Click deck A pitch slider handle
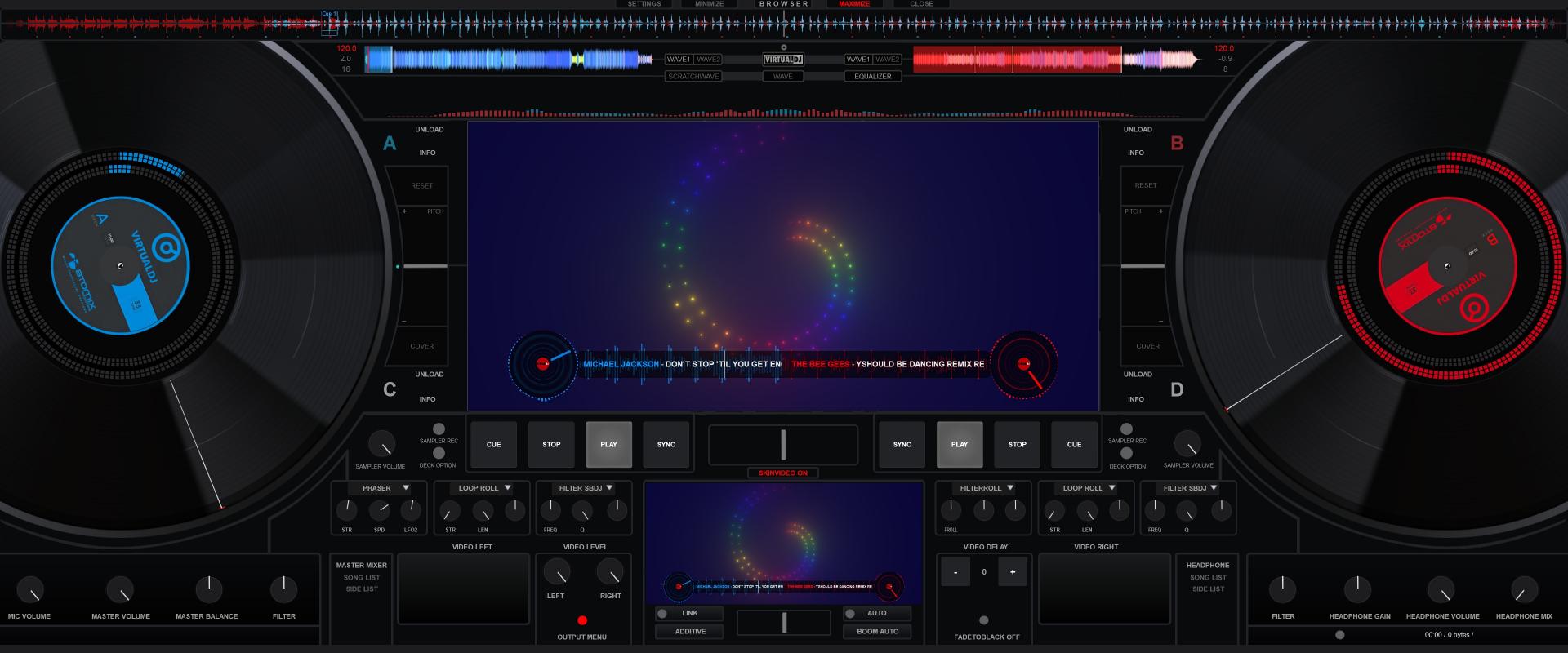Screen dimensions: 1568x653 click(425, 266)
